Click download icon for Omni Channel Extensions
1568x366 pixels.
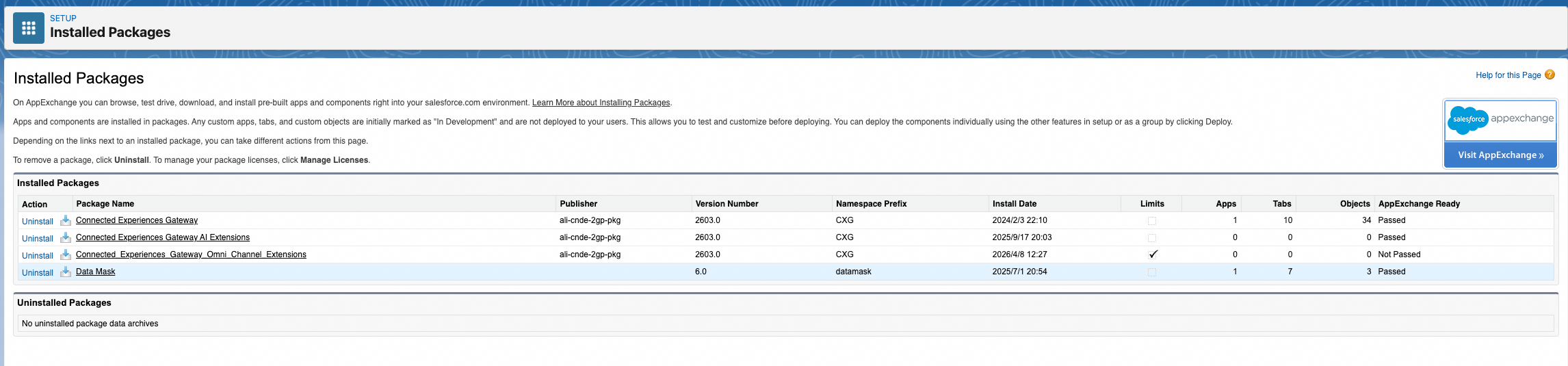point(66,254)
